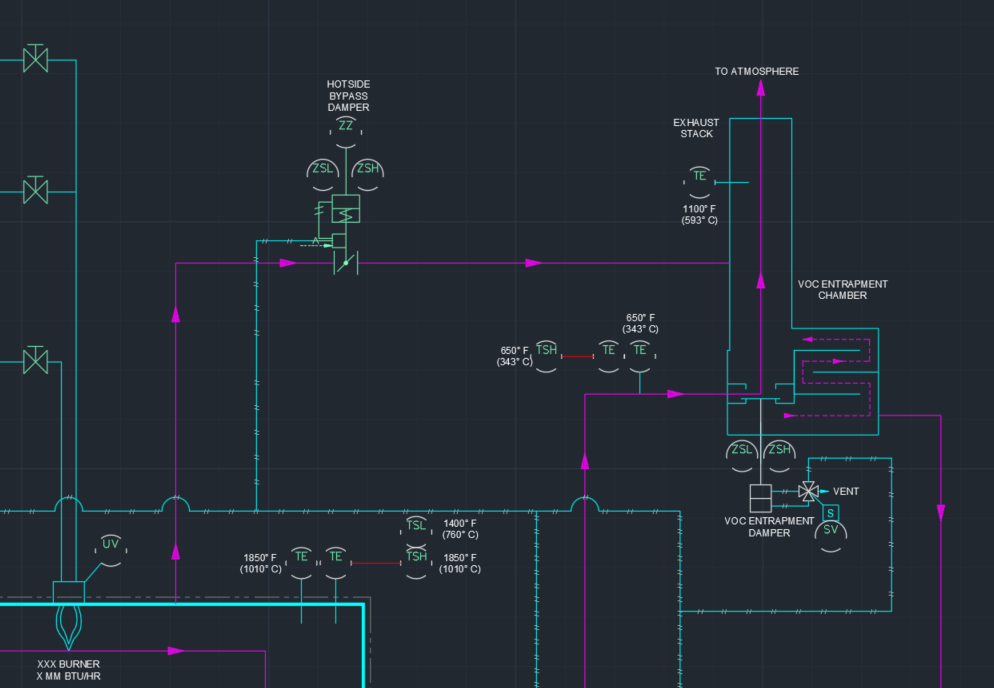
Task: Click the ZSH bubble above VOC Entrapment Damper
Action: click(x=779, y=456)
